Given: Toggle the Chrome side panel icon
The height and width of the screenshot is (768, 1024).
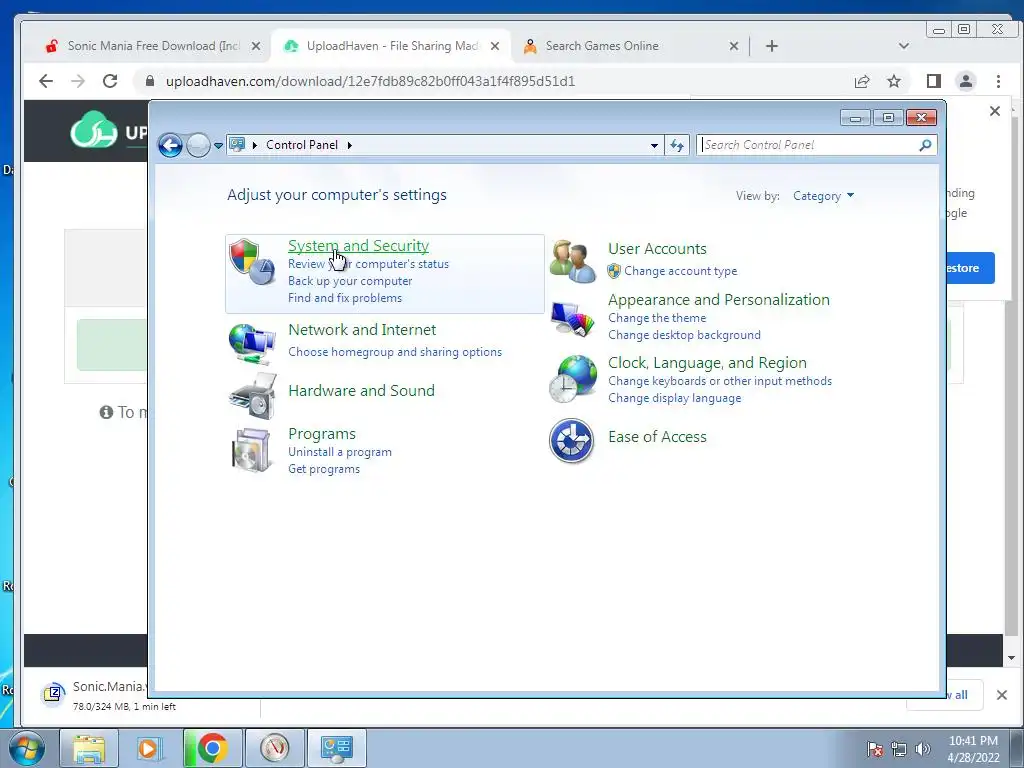Looking at the screenshot, I should [934, 81].
